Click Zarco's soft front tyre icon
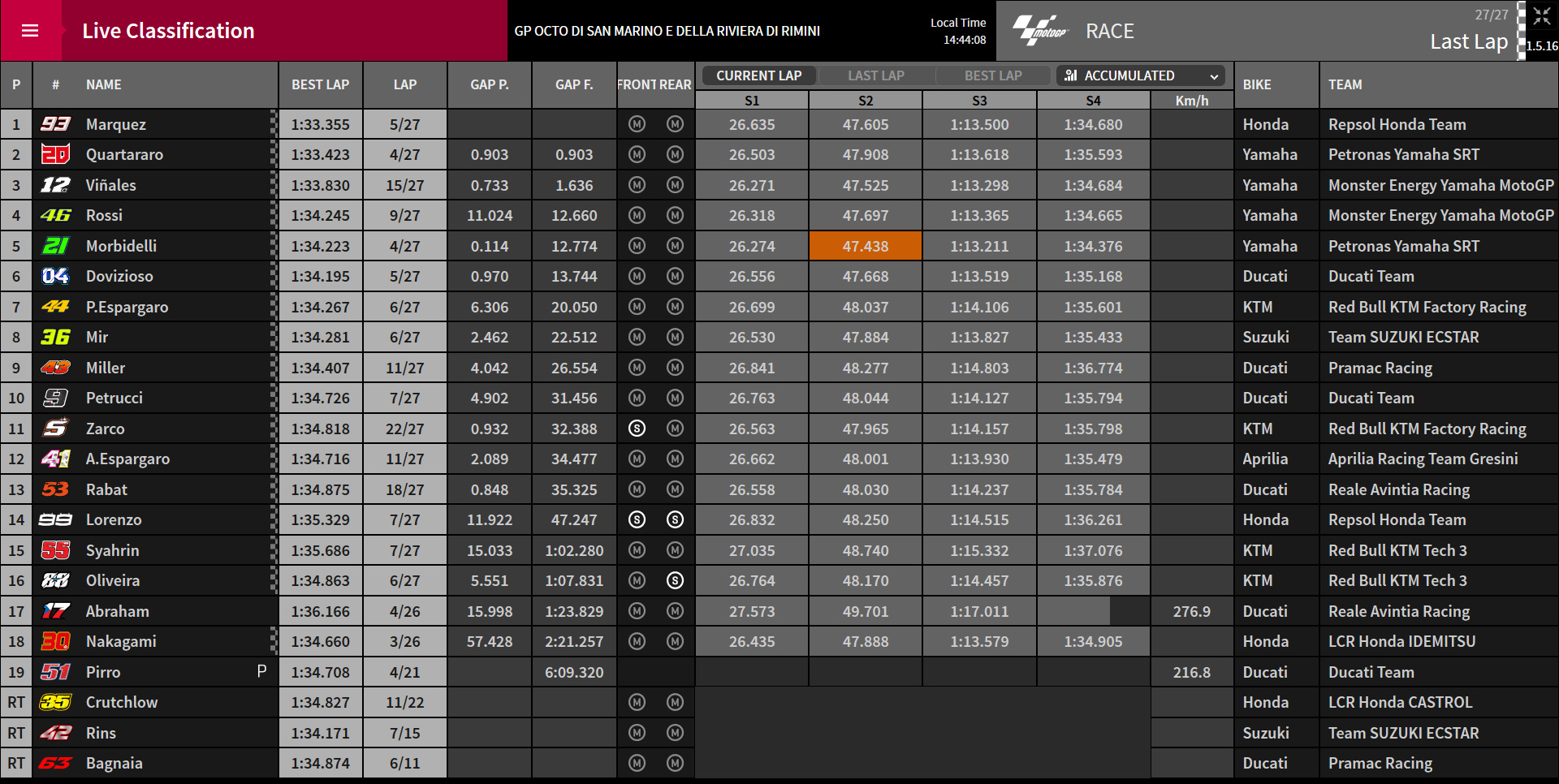Viewport: 1559px width, 784px height. [x=637, y=429]
